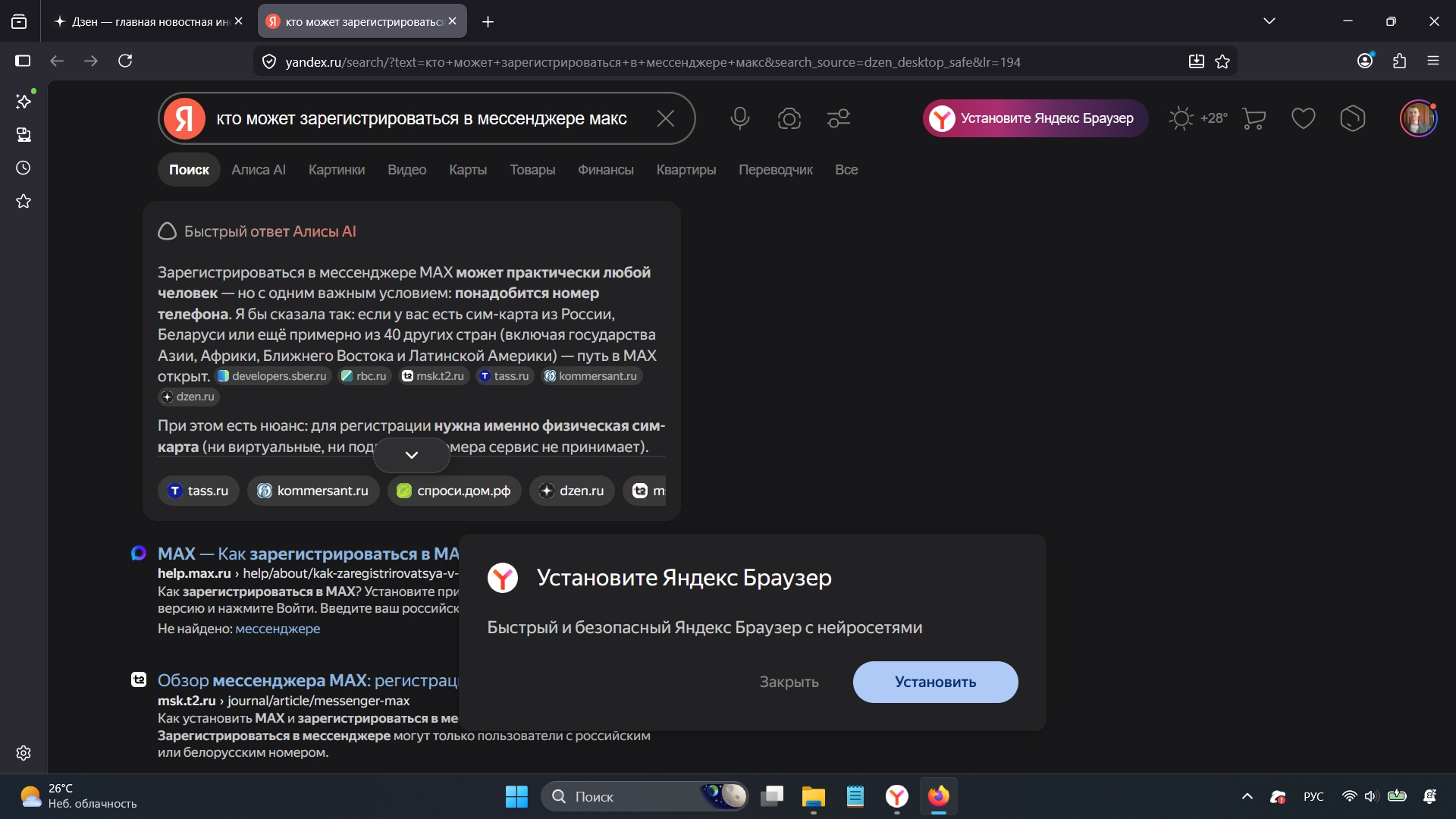Open search settings sliders icon
1456x819 pixels.
pos(839,118)
